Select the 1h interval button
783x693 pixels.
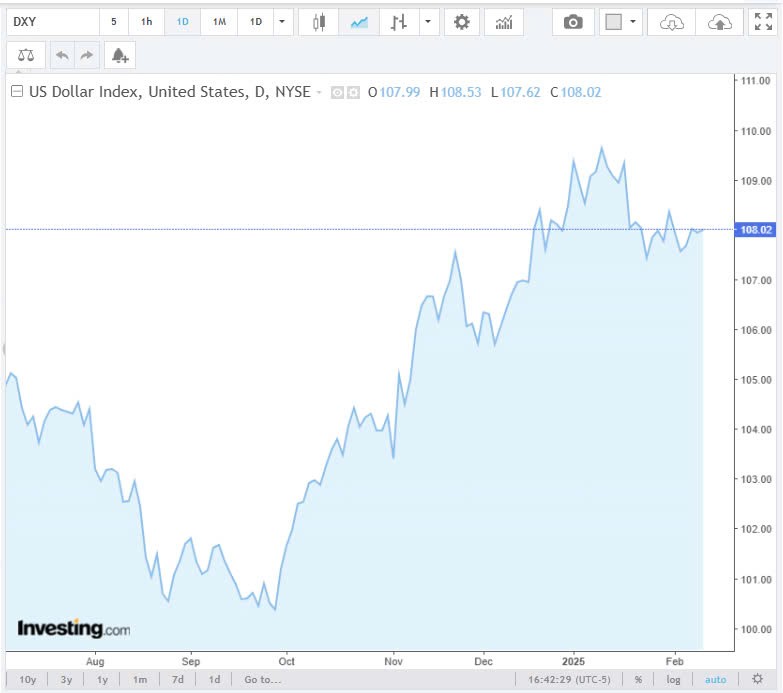click(x=146, y=22)
